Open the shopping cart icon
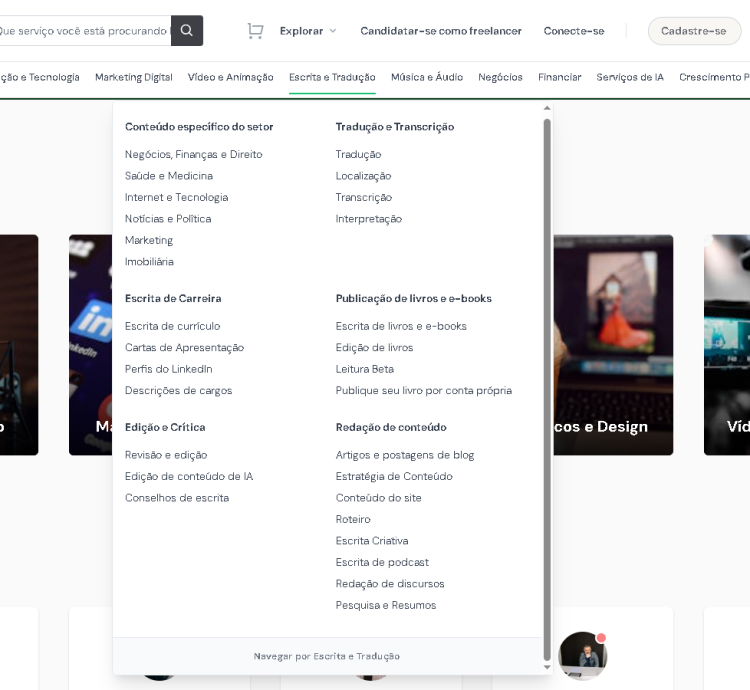 click(255, 31)
